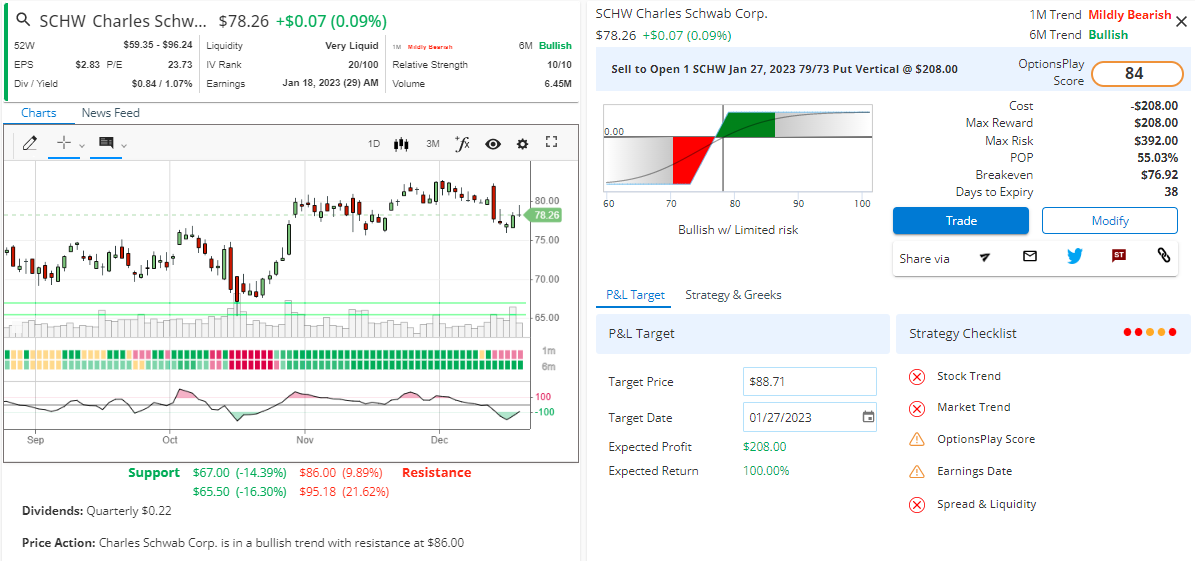
Task: Open chart settings gear
Action: [x=522, y=143]
